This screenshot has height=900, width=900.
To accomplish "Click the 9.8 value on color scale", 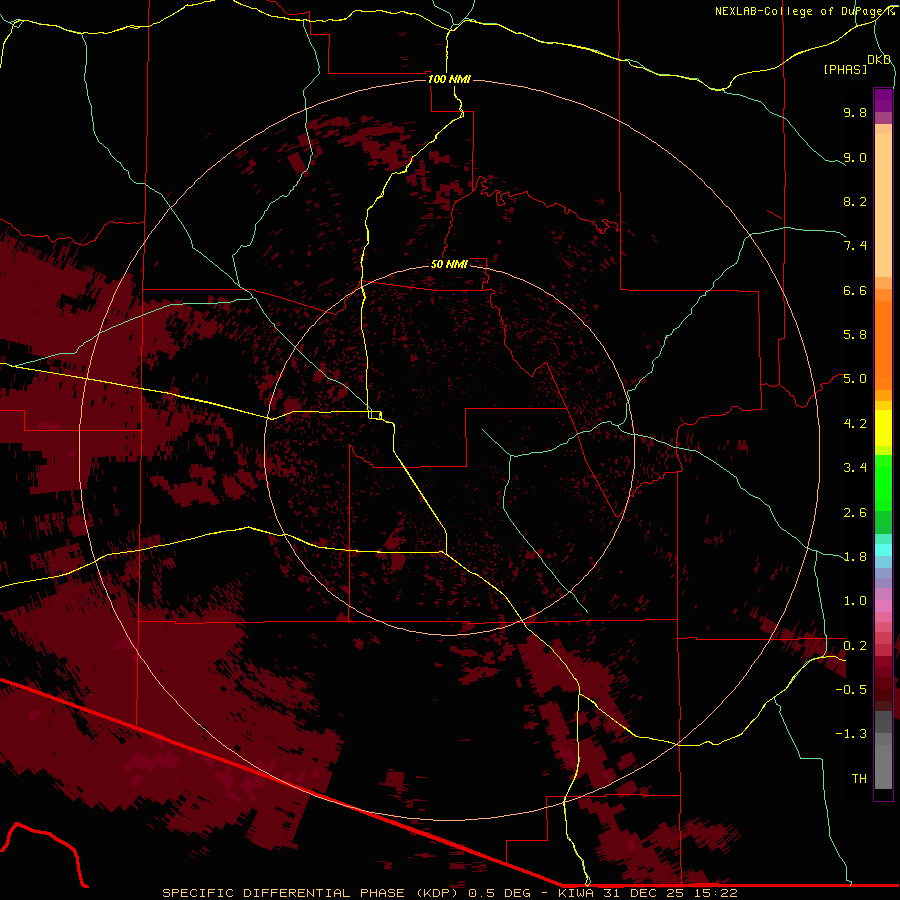I will click(x=855, y=112).
